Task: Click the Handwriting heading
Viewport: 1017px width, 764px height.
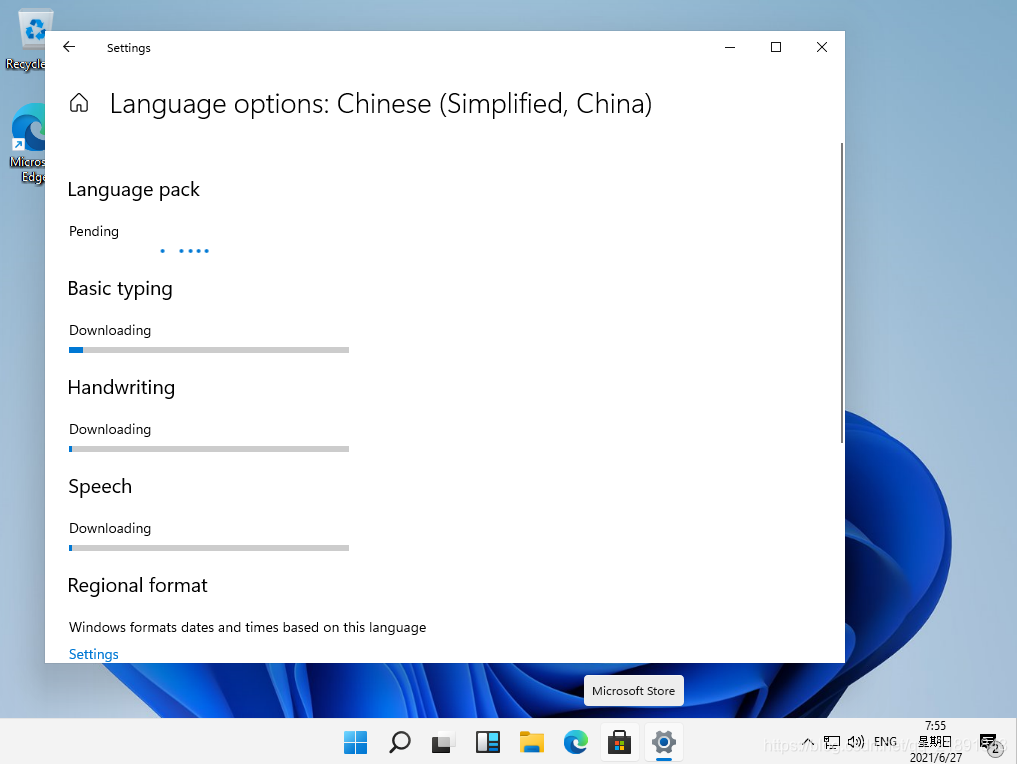Action: pyautogui.click(x=121, y=387)
